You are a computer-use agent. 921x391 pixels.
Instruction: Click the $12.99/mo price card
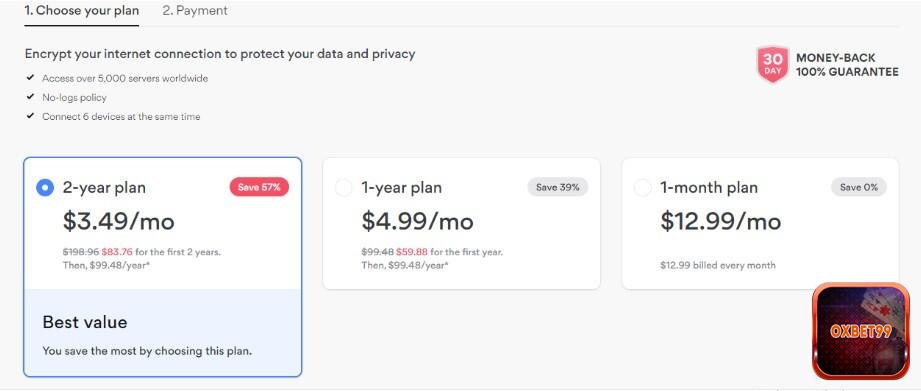[x=760, y=223]
